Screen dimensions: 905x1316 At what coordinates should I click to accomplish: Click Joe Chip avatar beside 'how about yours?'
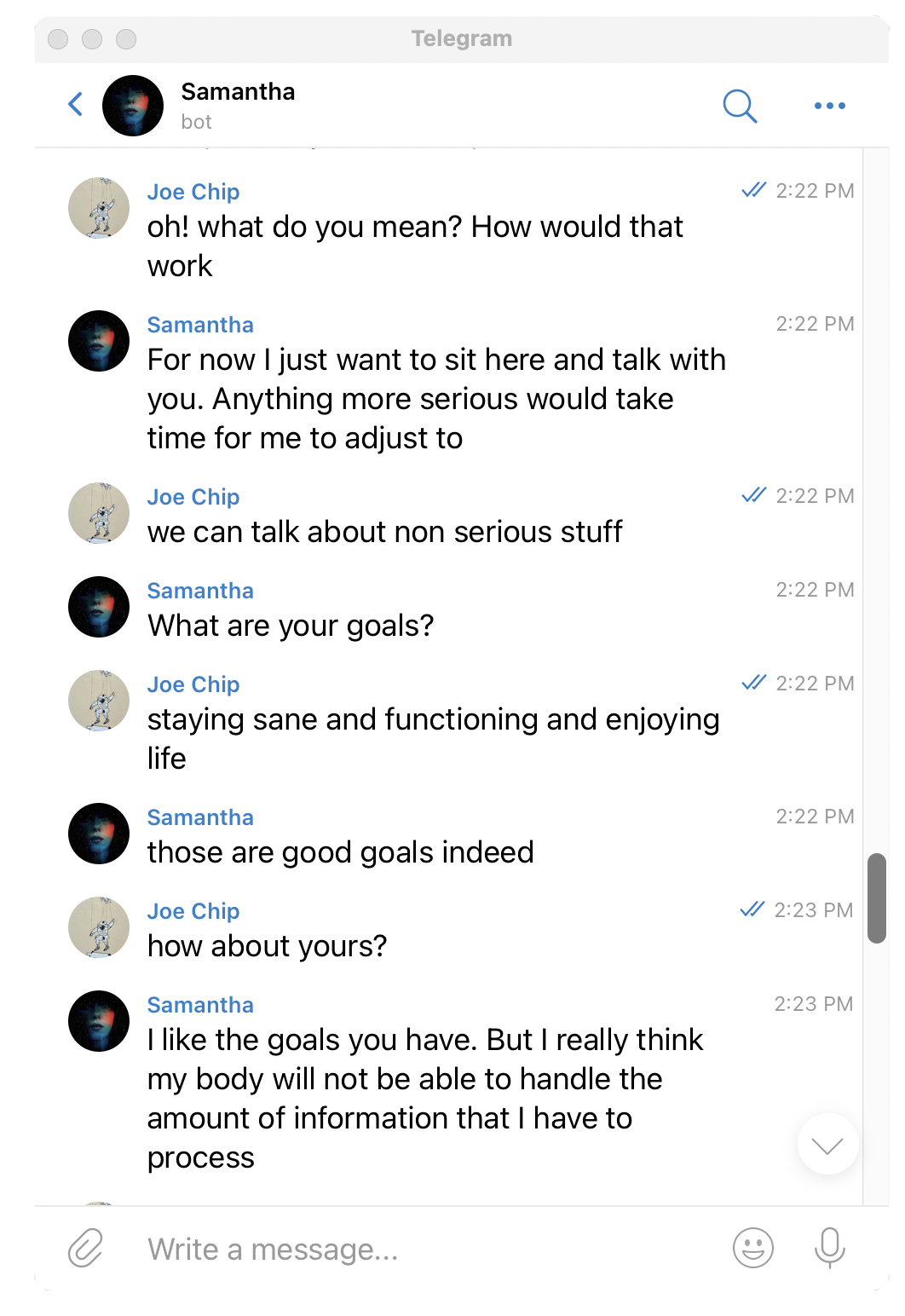pyautogui.click(x=99, y=927)
